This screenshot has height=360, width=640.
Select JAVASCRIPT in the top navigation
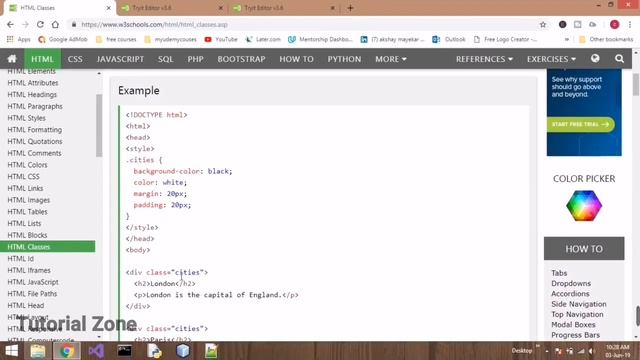pyautogui.click(x=120, y=59)
